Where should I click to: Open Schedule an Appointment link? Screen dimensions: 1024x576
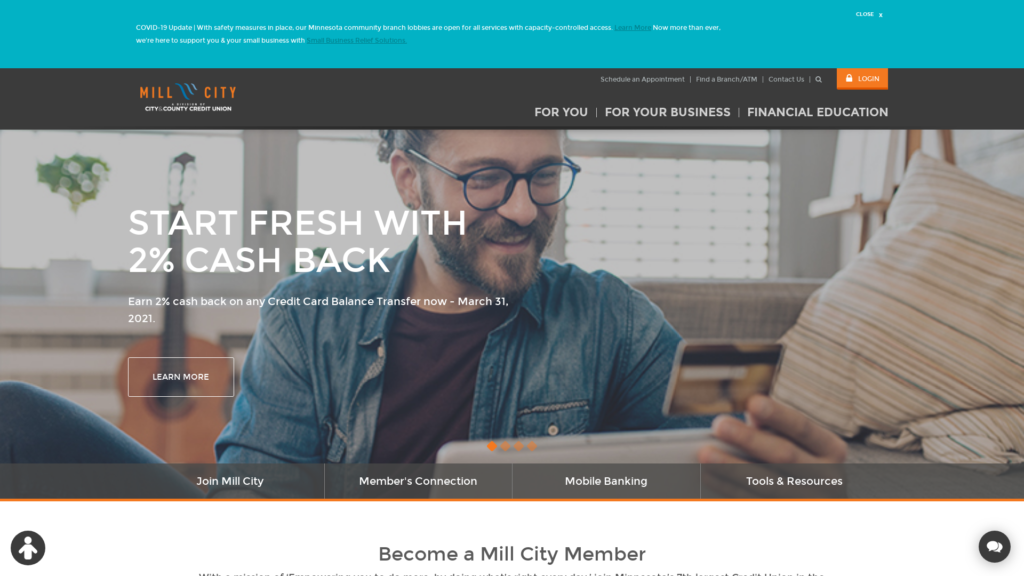point(643,79)
